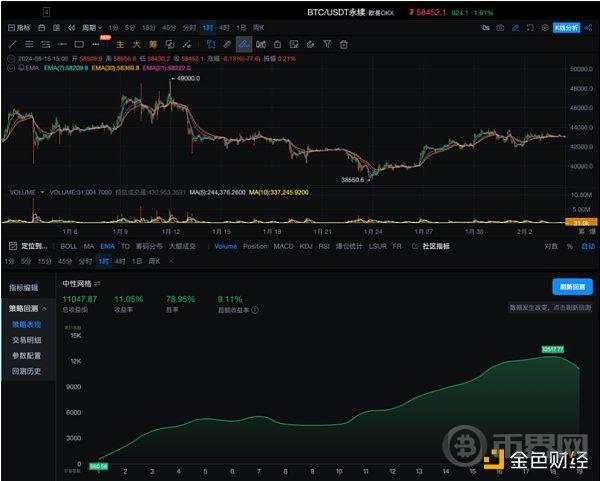Toggle the 主 main-force indicator
The width and height of the screenshot is (600, 481).
[x=120, y=44]
